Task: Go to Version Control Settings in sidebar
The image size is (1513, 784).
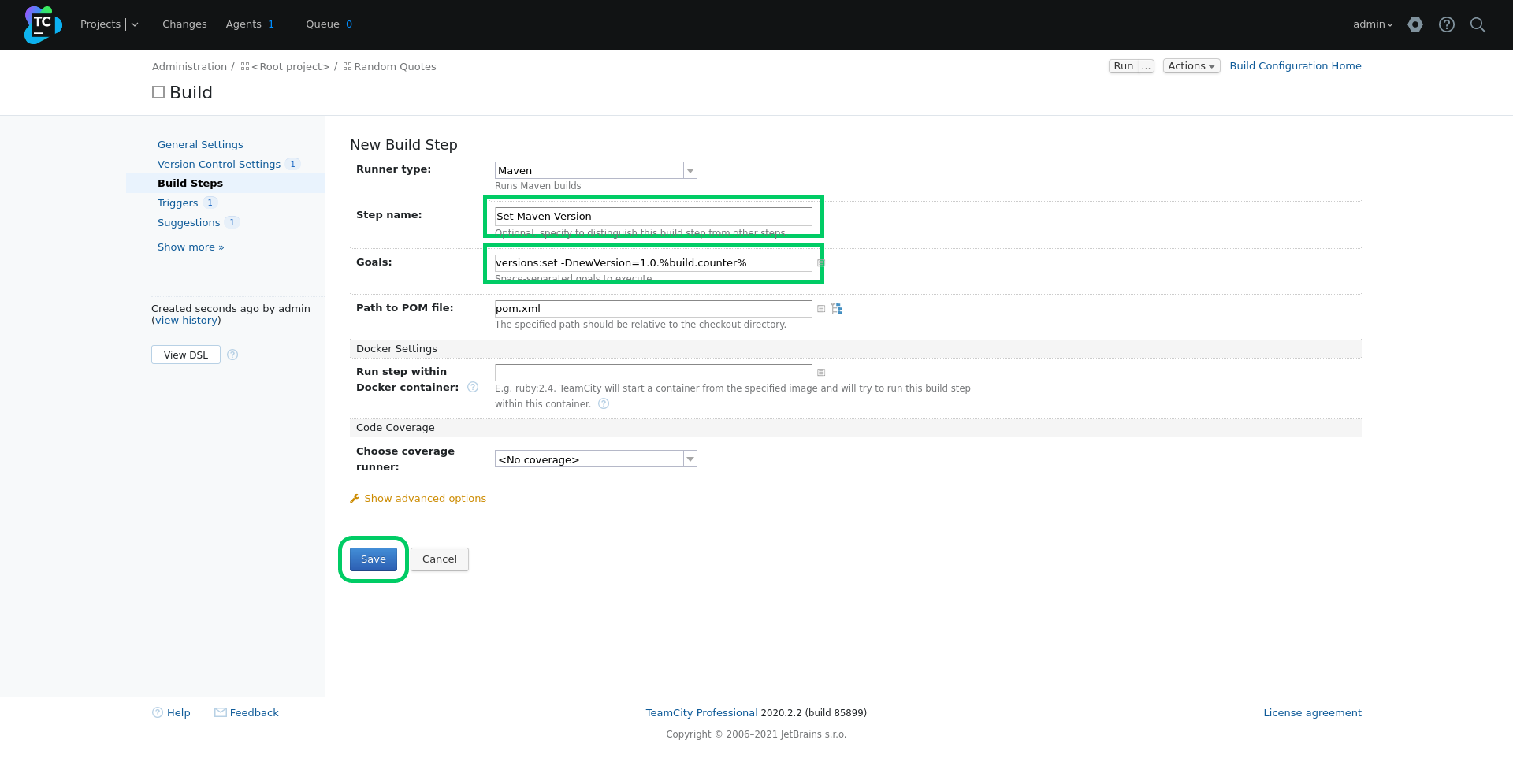Action: click(x=219, y=165)
